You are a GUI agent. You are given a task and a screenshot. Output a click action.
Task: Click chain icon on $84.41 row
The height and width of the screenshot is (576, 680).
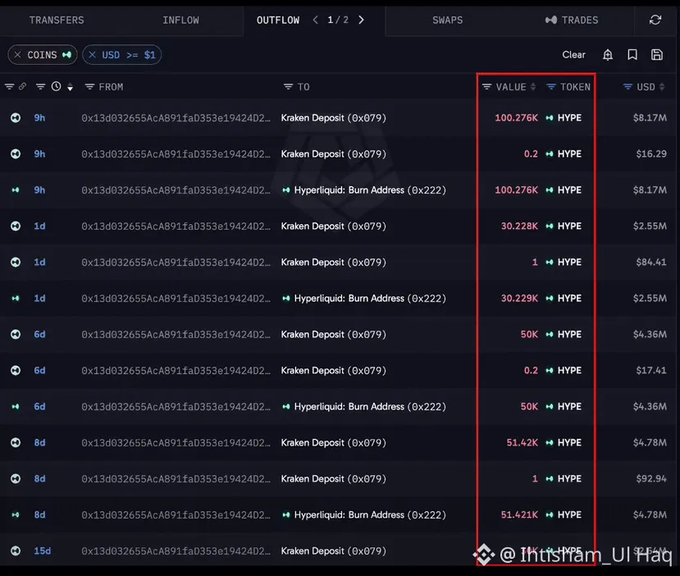pyautogui.click(x=16, y=262)
